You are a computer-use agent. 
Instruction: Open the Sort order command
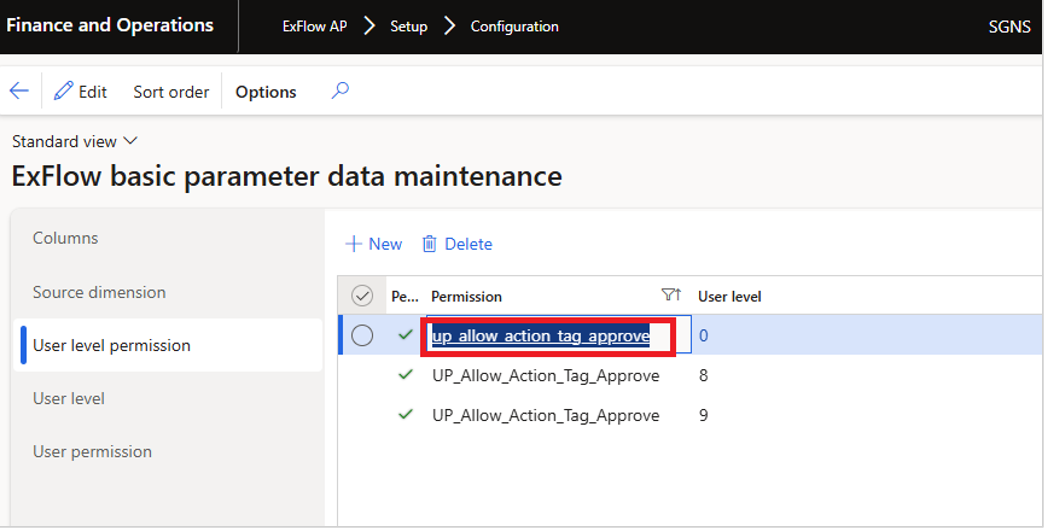tap(171, 92)
